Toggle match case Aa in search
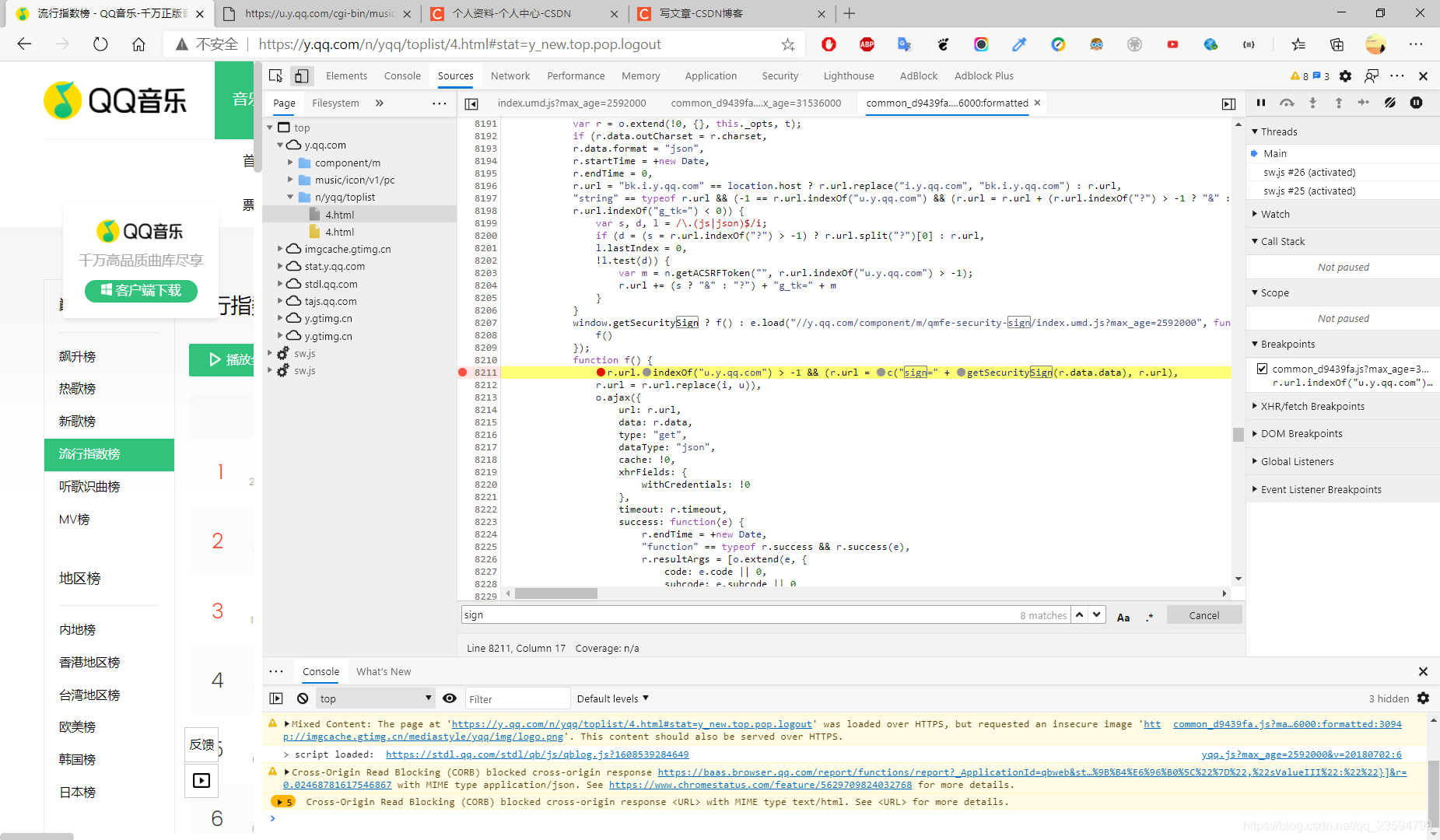Screen dimensions: 1440x840 pyautogui.click(x=1123, y=616)
